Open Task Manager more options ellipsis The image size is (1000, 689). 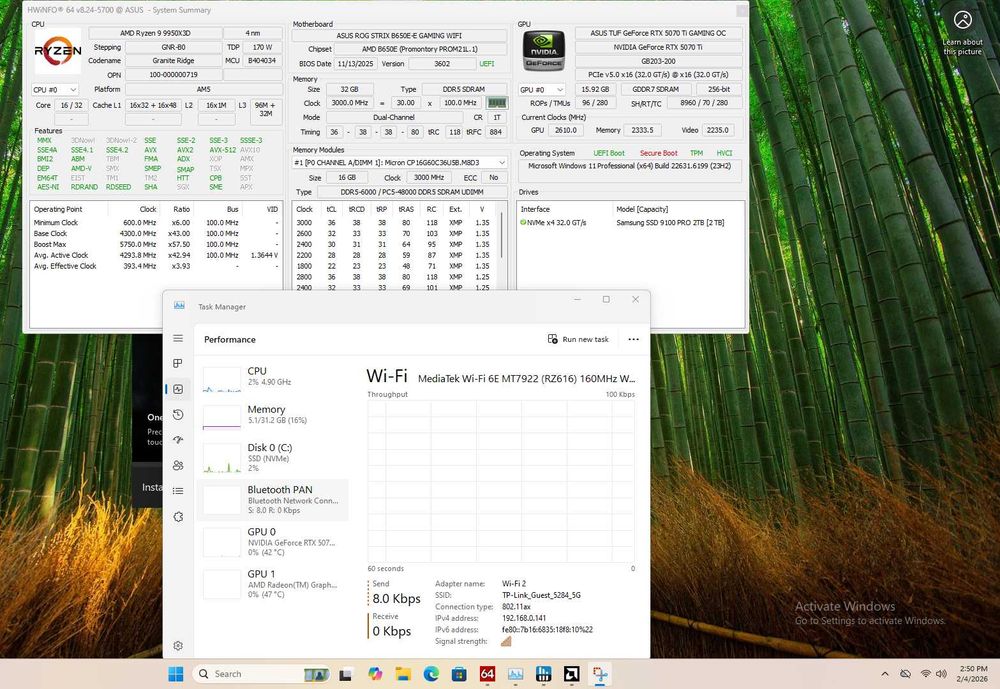[x=633, y=339]
